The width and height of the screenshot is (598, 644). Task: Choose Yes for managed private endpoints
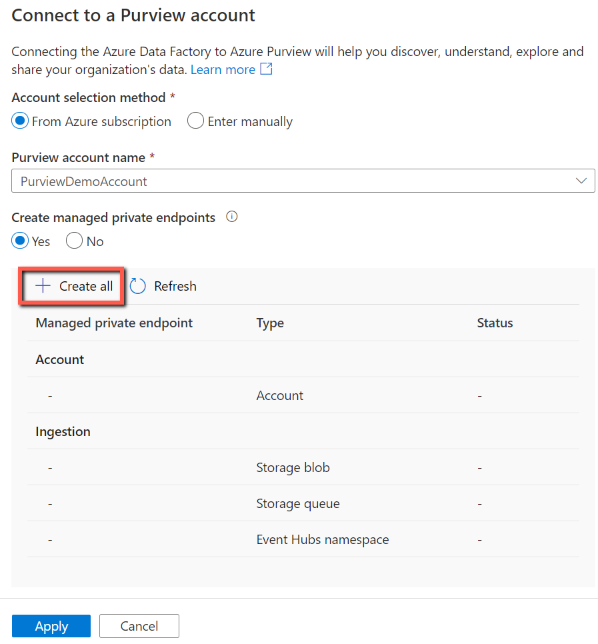(20, 241)
